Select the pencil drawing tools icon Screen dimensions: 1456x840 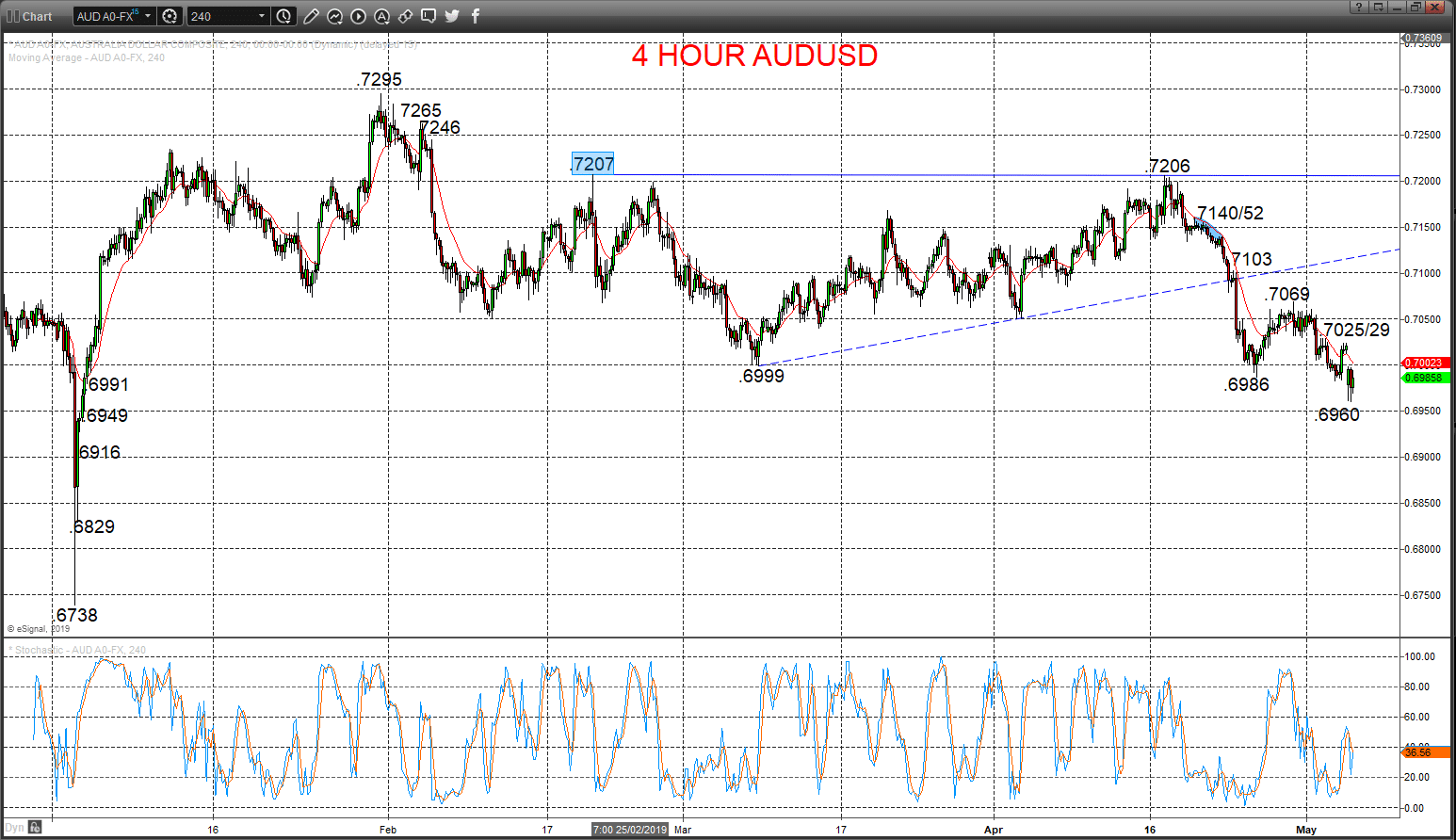[311, 16]
